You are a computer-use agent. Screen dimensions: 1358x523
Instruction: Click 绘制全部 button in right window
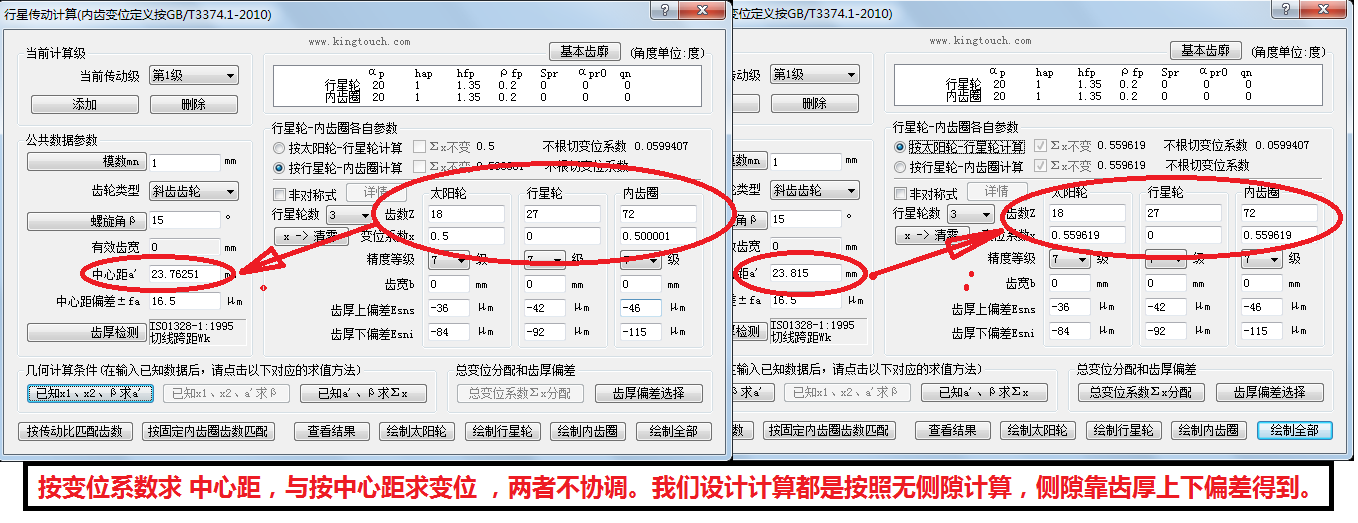(1295, 431)
